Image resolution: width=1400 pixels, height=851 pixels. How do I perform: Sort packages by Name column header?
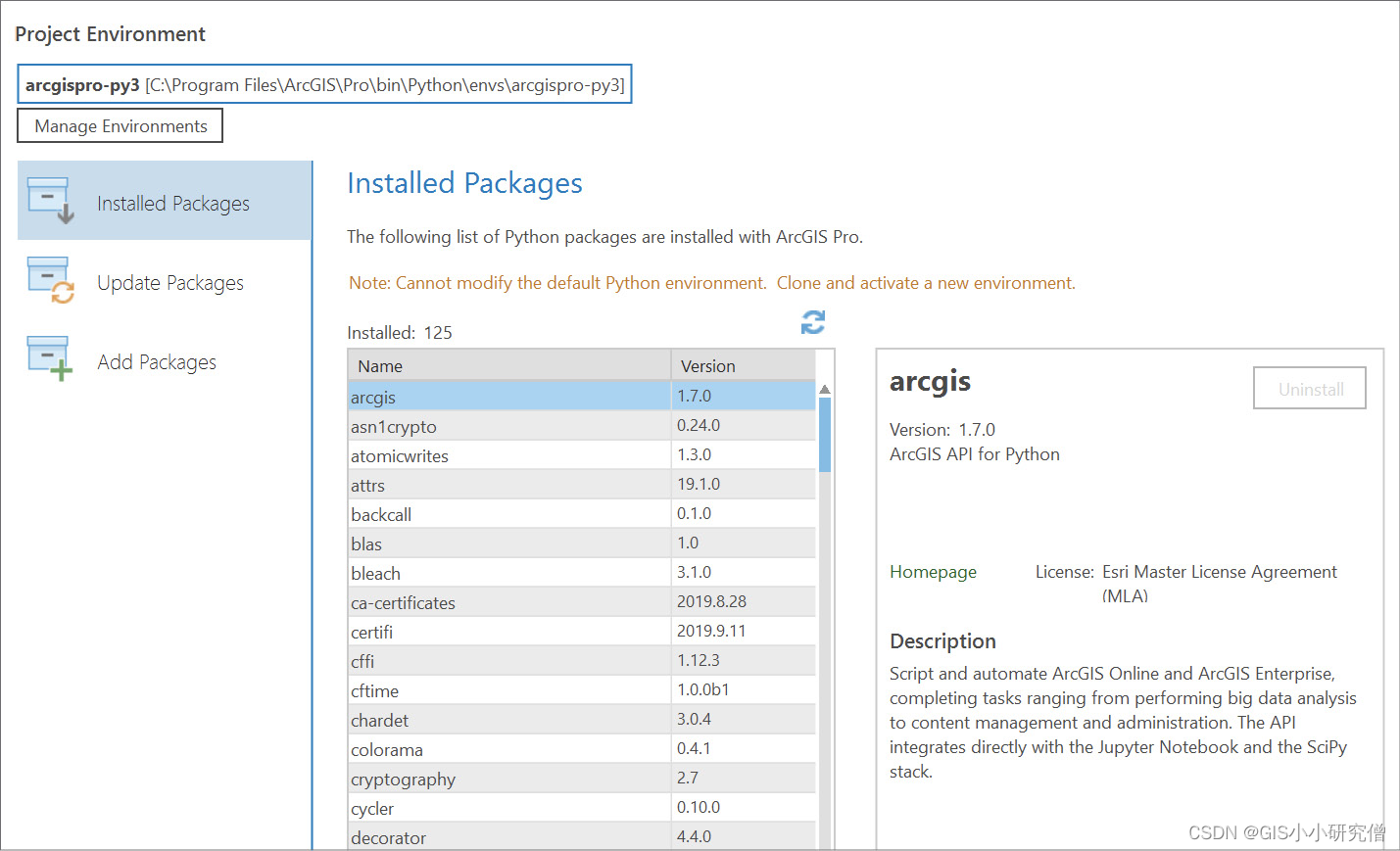click(x=509, y=365)
